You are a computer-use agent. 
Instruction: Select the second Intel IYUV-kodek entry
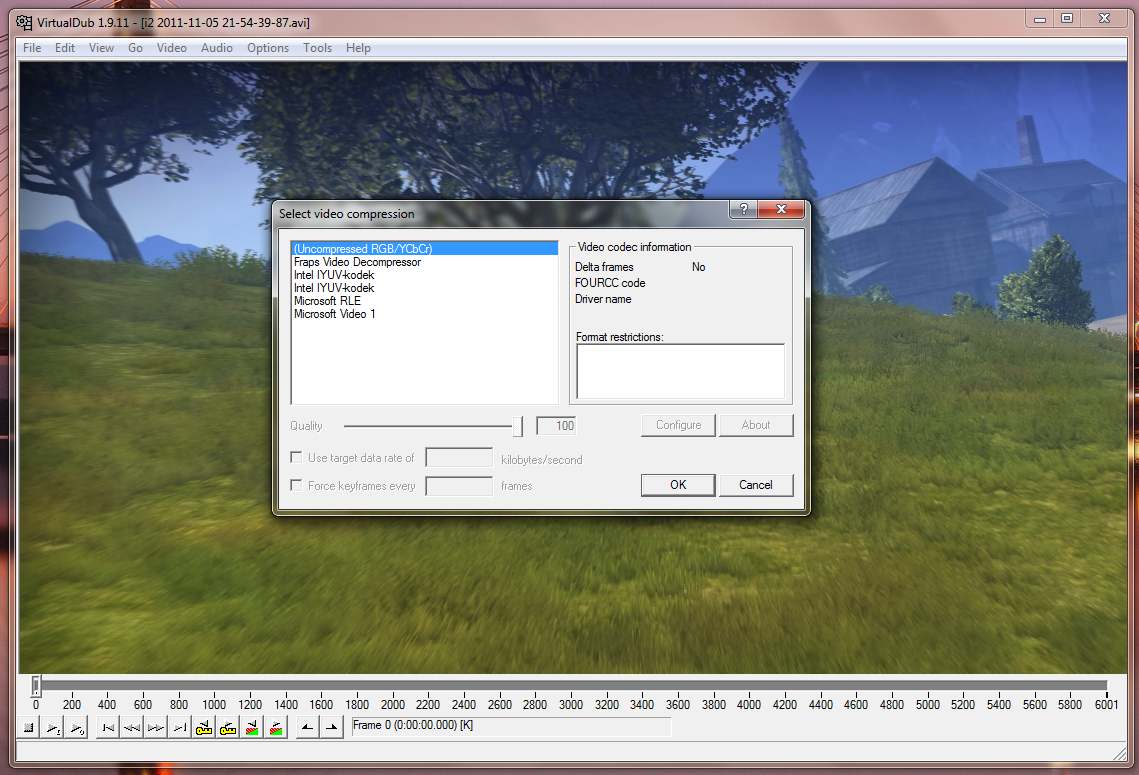tap(424, 288)
